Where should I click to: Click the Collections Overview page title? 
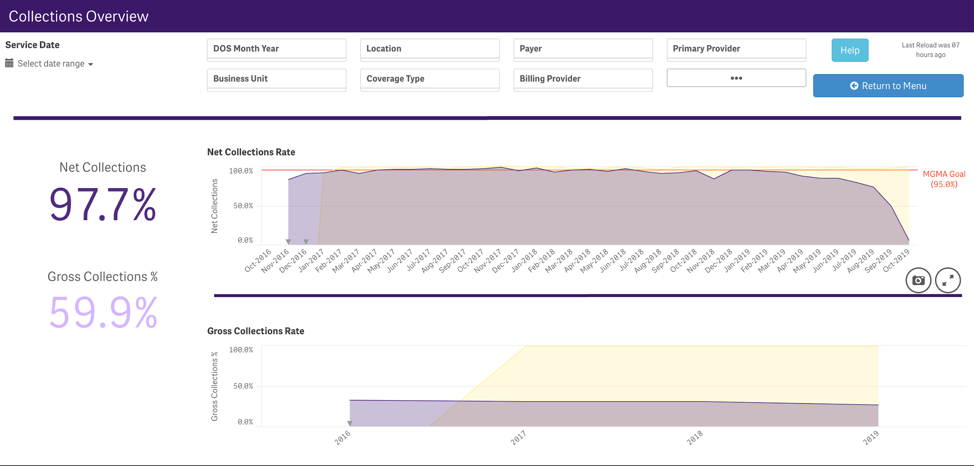[79, 16]
